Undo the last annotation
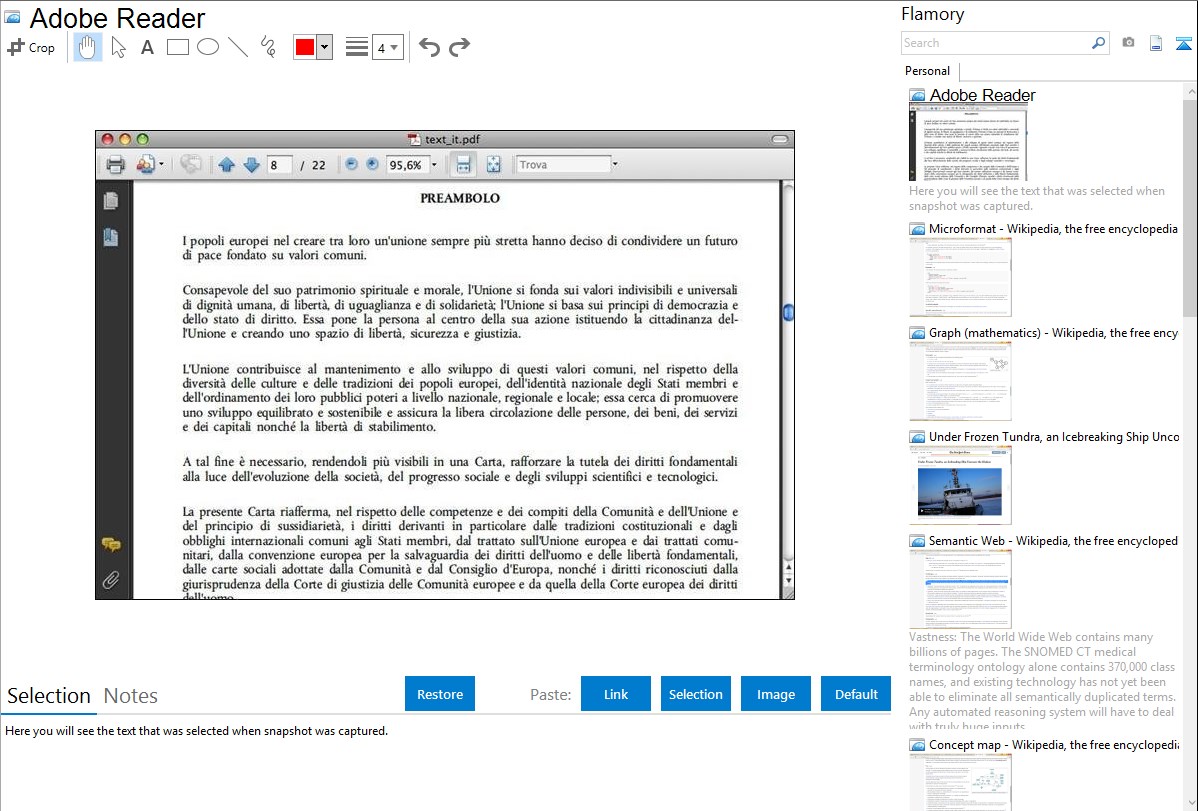This screenshot has height=811, width=1198. click(429, 47)
